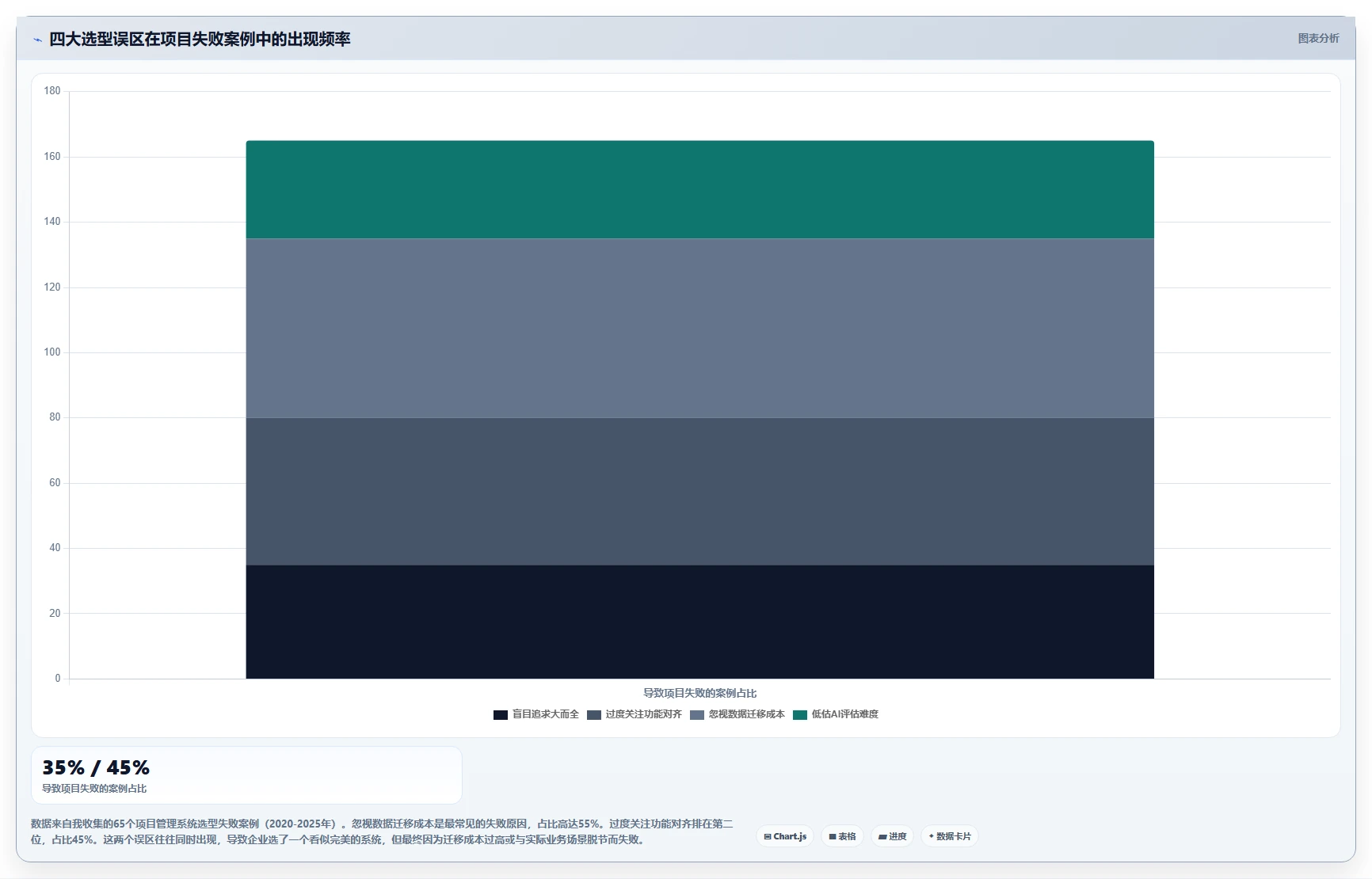This screenshot has width=1372, height=879.
Task: Click the data card caption 导致项目失败的案例占比
Action: pyautogui.click(x=94, y=789)
